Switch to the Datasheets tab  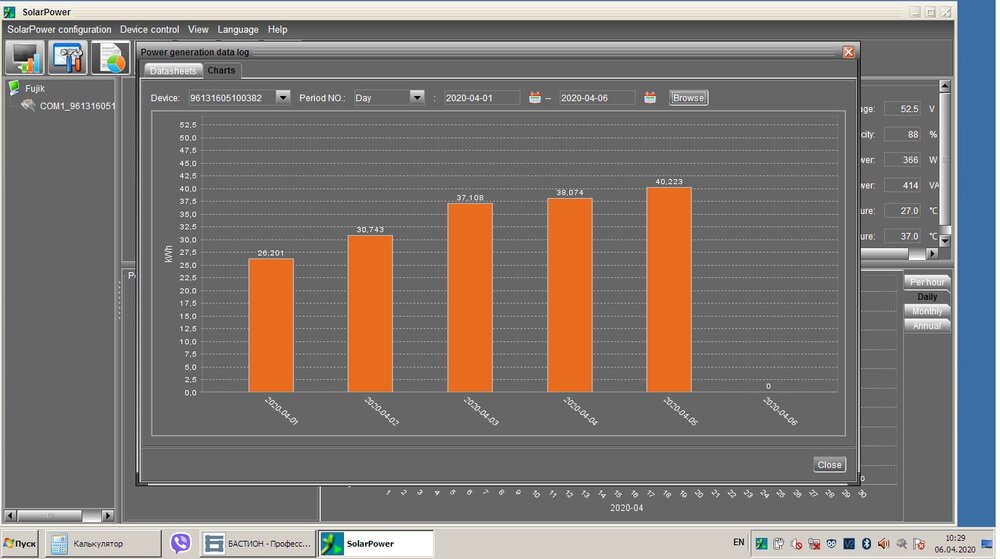point(172,71)
